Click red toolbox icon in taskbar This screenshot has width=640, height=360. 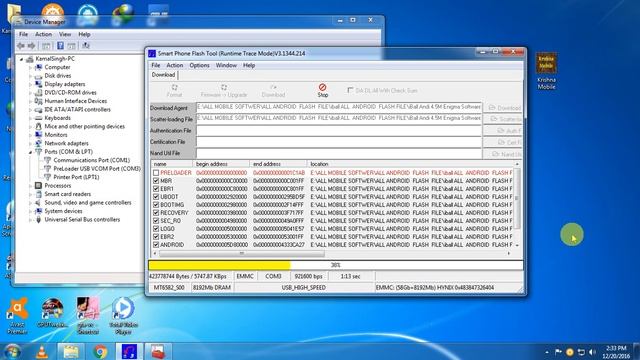[x=158, y=351]
